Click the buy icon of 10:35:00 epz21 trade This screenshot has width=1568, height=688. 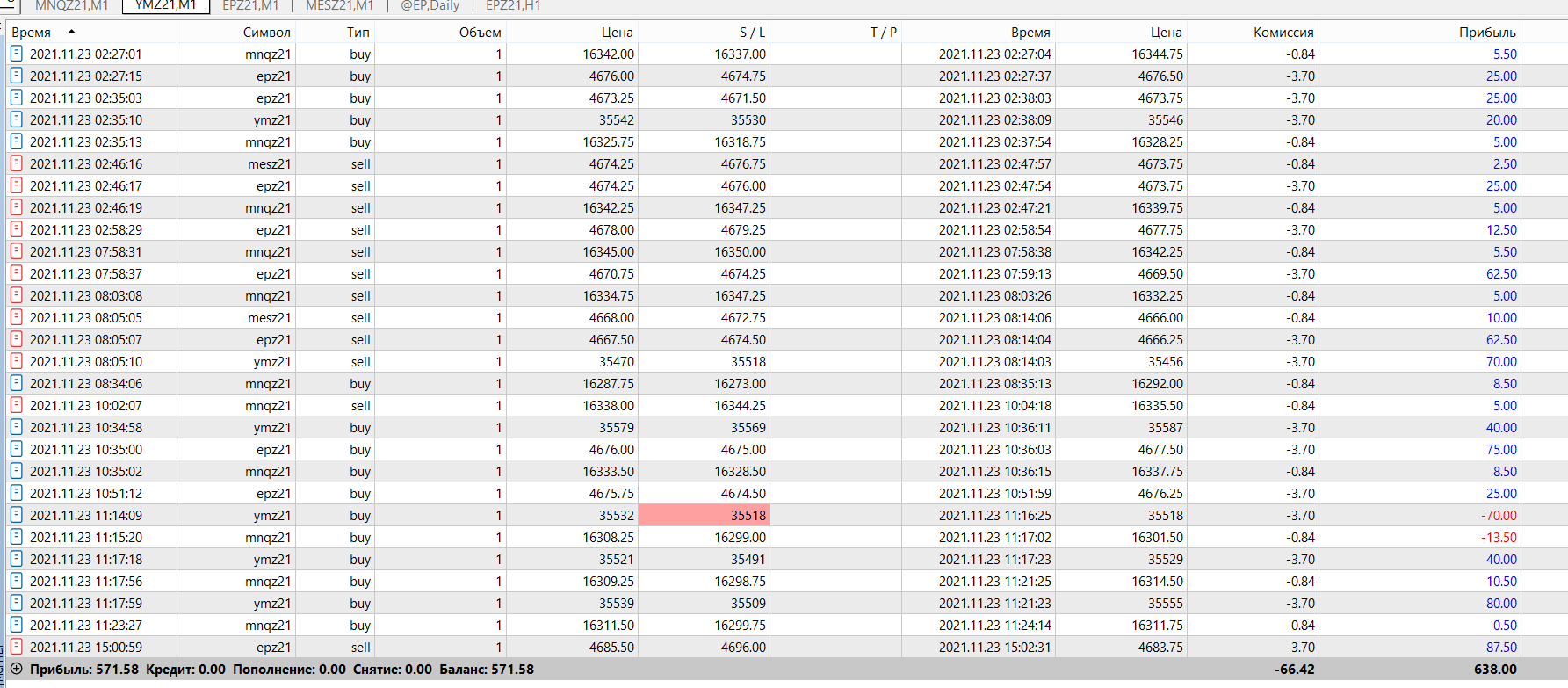[x=16, y=449]
